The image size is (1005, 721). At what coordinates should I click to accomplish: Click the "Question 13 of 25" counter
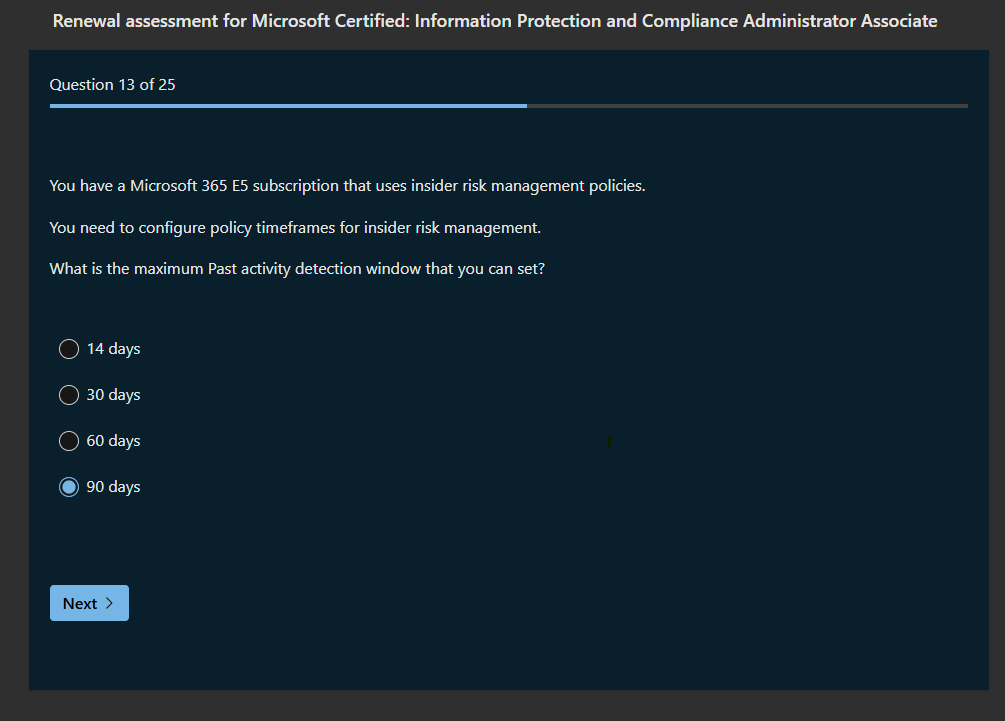tap(112, 85)
